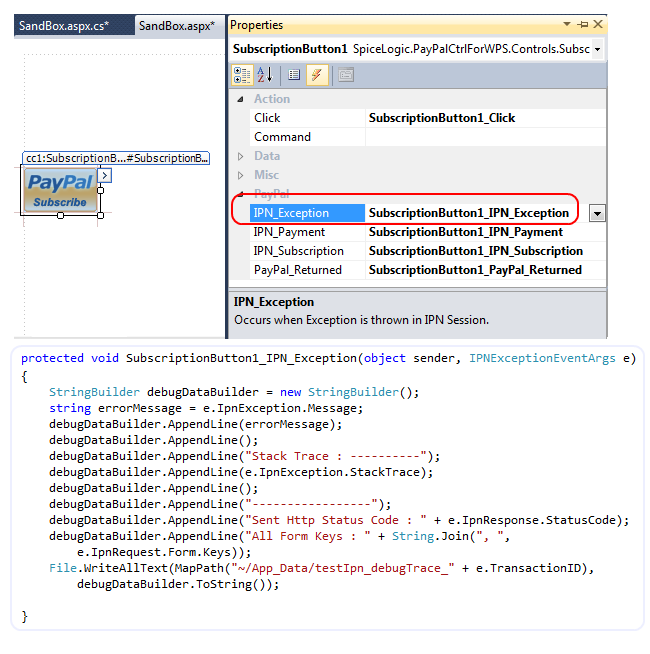Viewport: 650px width, 654px height.
Task: Select the cc1:SubscriptionB control tag label
Action: tap(116, 158)
